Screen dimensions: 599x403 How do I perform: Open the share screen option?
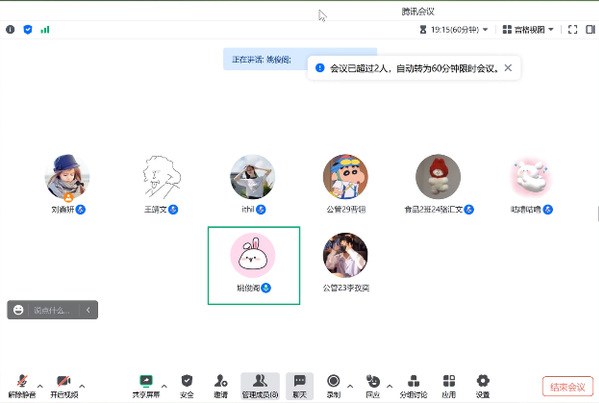146,386
